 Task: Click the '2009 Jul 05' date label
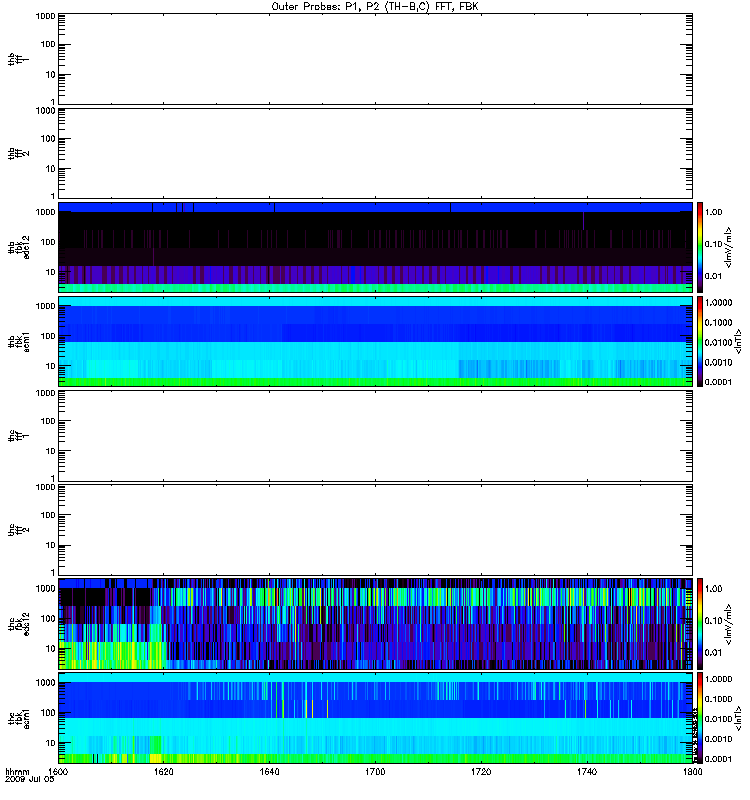click(30, 780)
